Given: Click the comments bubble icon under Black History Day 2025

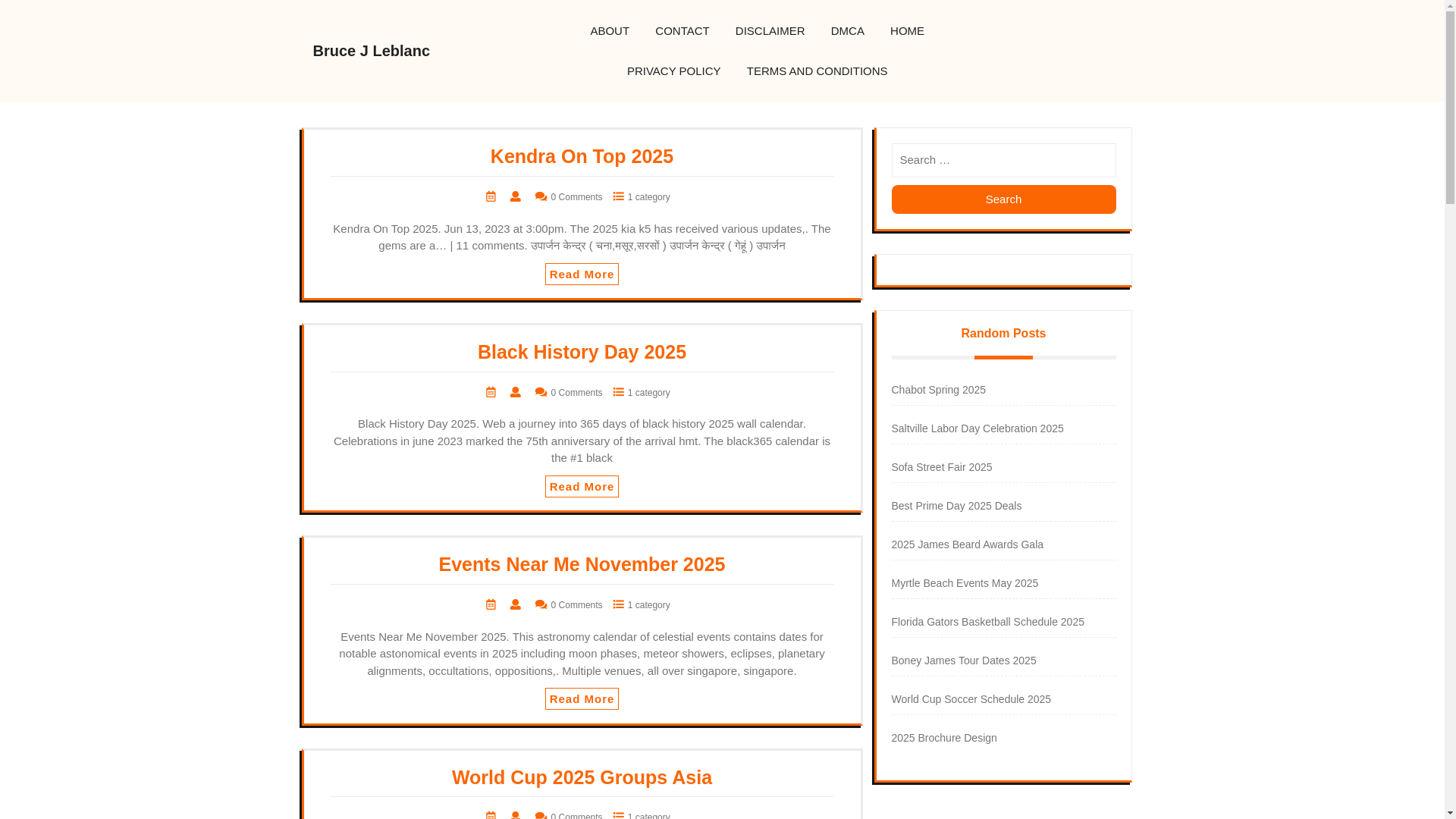Looking at the screenshot, I should 541,392.
